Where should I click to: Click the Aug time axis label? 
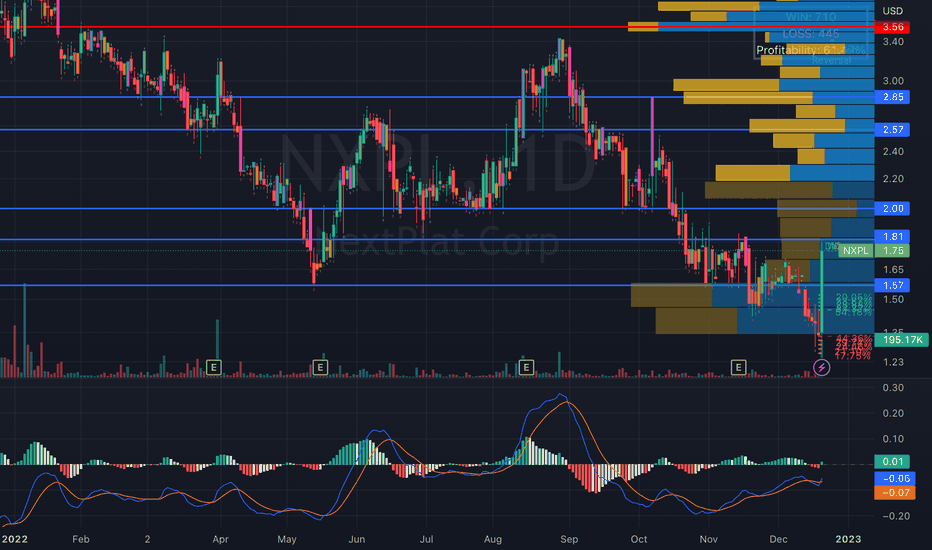click(493, 539)
